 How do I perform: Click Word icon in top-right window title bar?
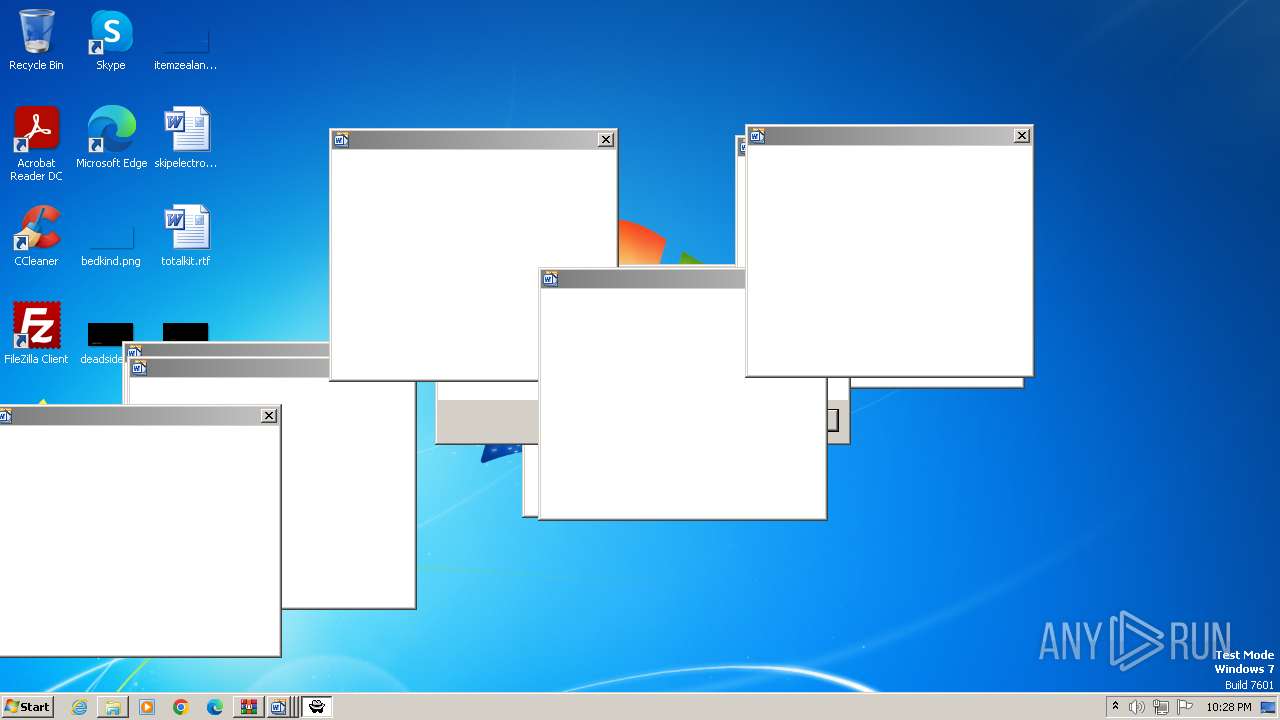pos(757,136)
